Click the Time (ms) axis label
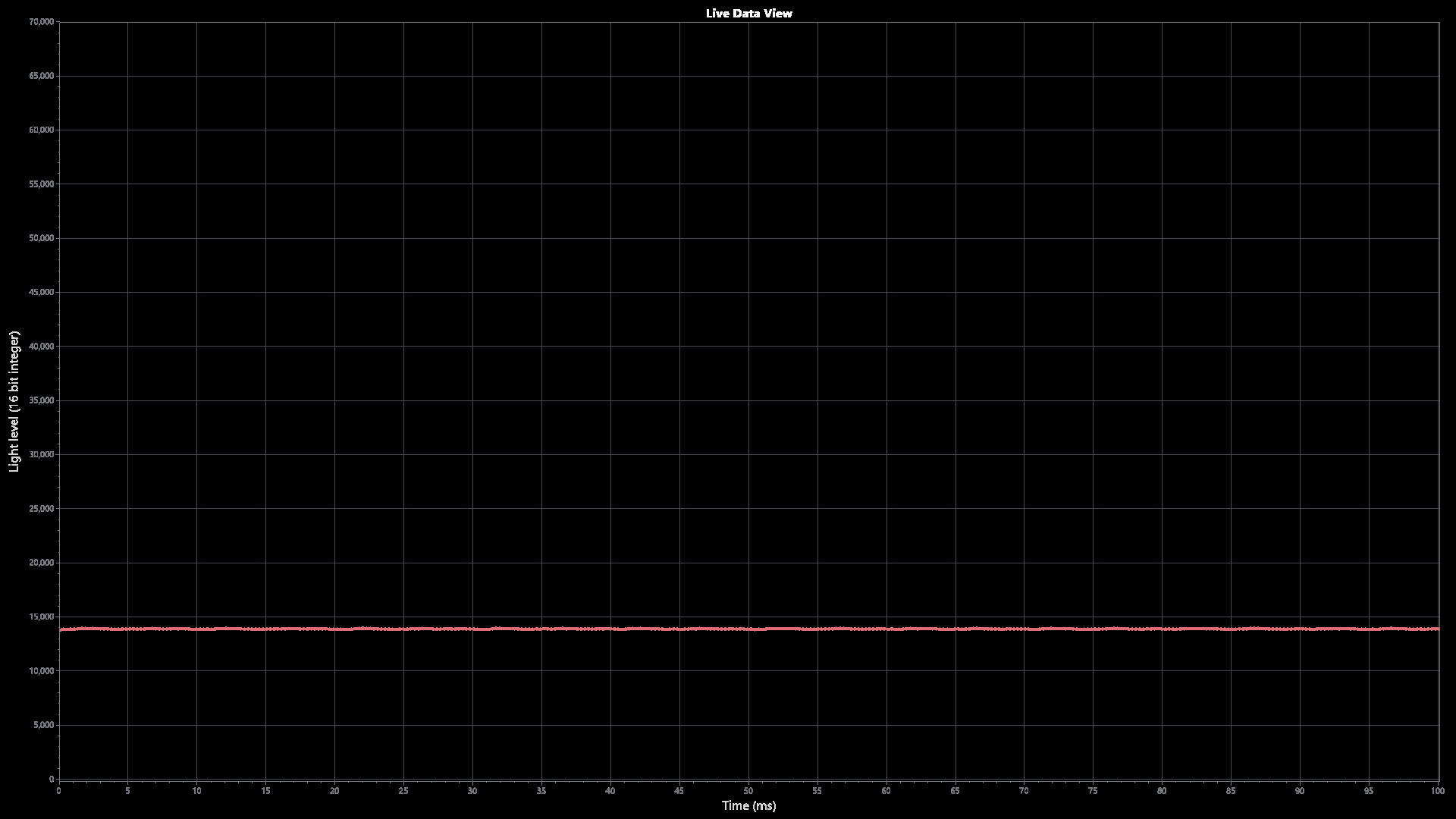Screen dimensions: 1456x819 (748, 805)
